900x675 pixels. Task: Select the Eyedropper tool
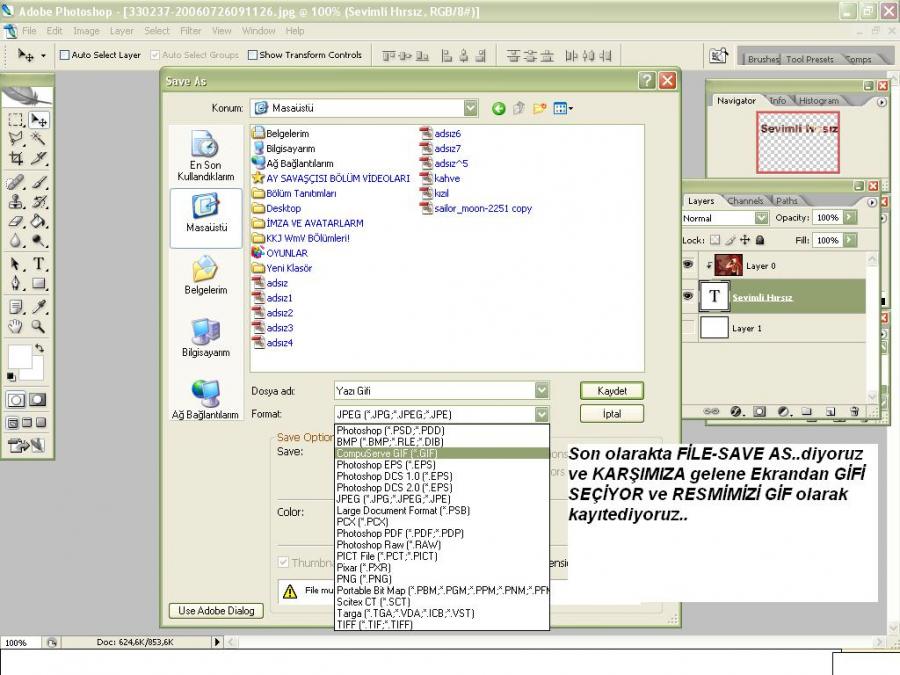pyautogui.click(x=38, y=307)
